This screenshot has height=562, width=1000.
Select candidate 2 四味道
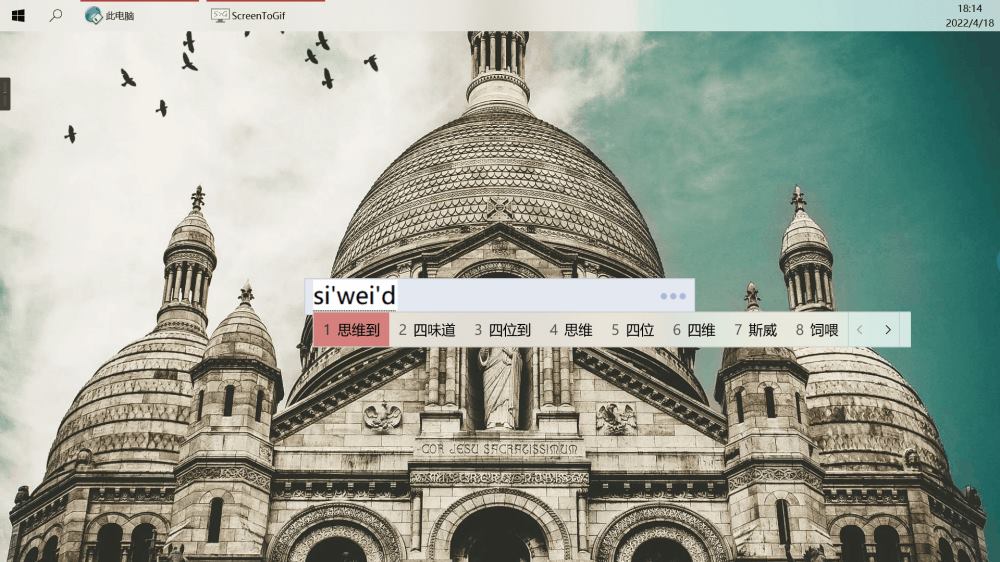click(427, 329)
